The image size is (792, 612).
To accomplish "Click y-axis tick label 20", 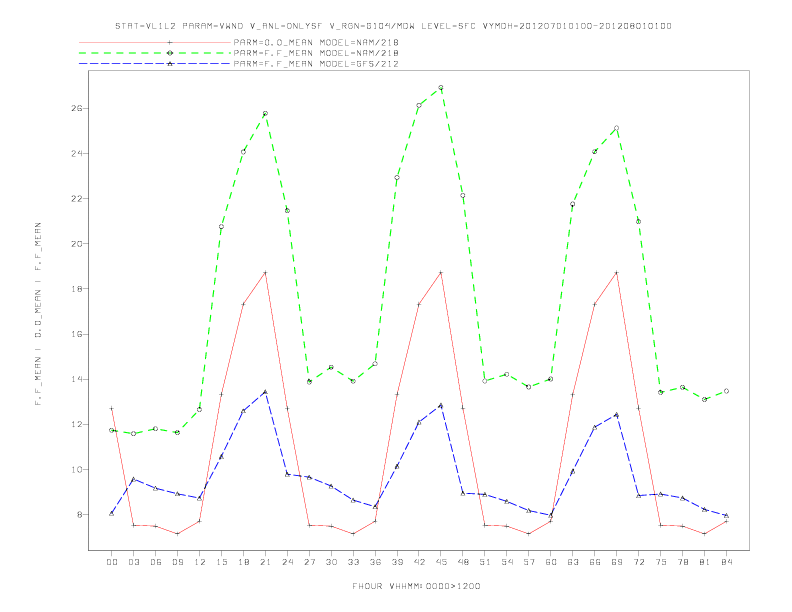I will pyautogui.click(x=76, y=244).
